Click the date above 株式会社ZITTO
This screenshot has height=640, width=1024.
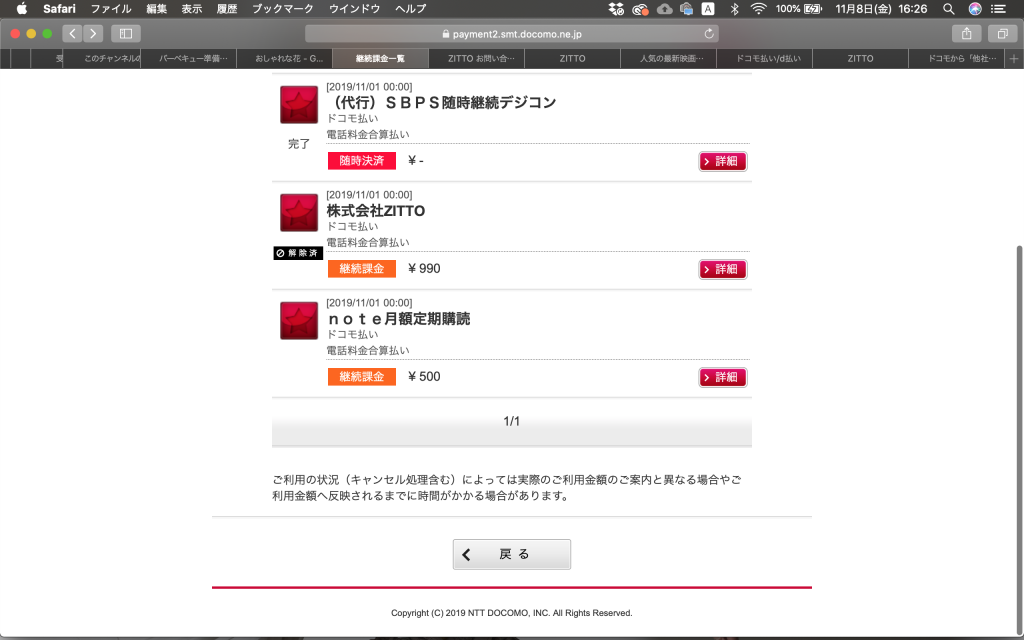coord(369,195)
